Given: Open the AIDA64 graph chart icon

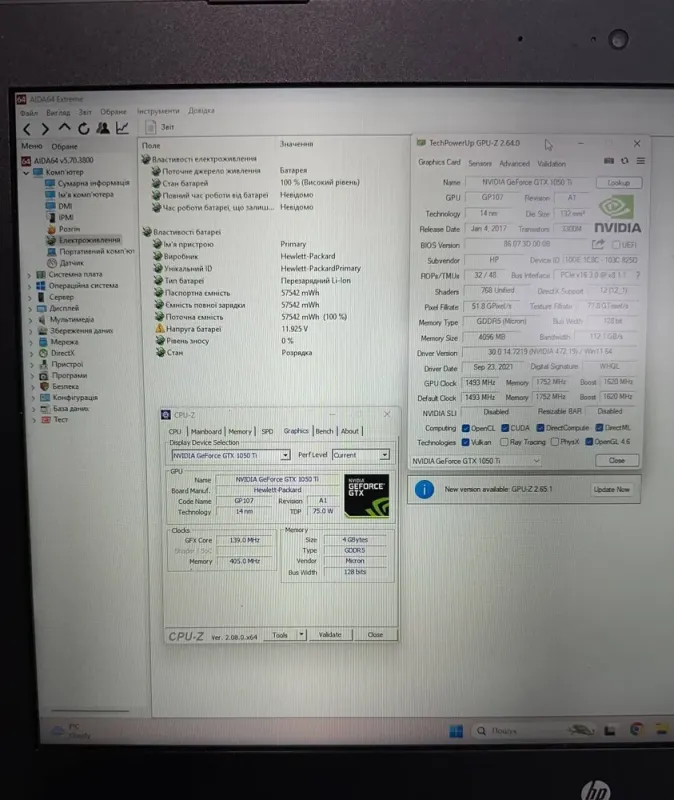Looking at the screenshot, I should (x=122, y=128).
